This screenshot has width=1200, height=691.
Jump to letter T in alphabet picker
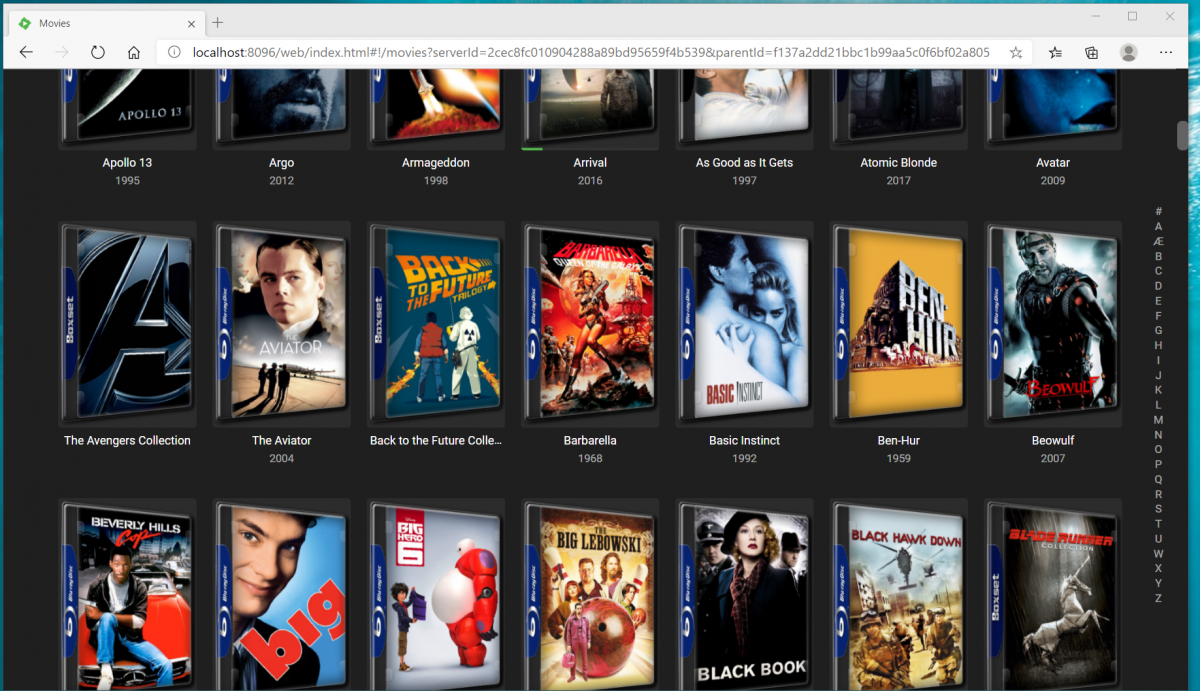[x=1158, y=524]
